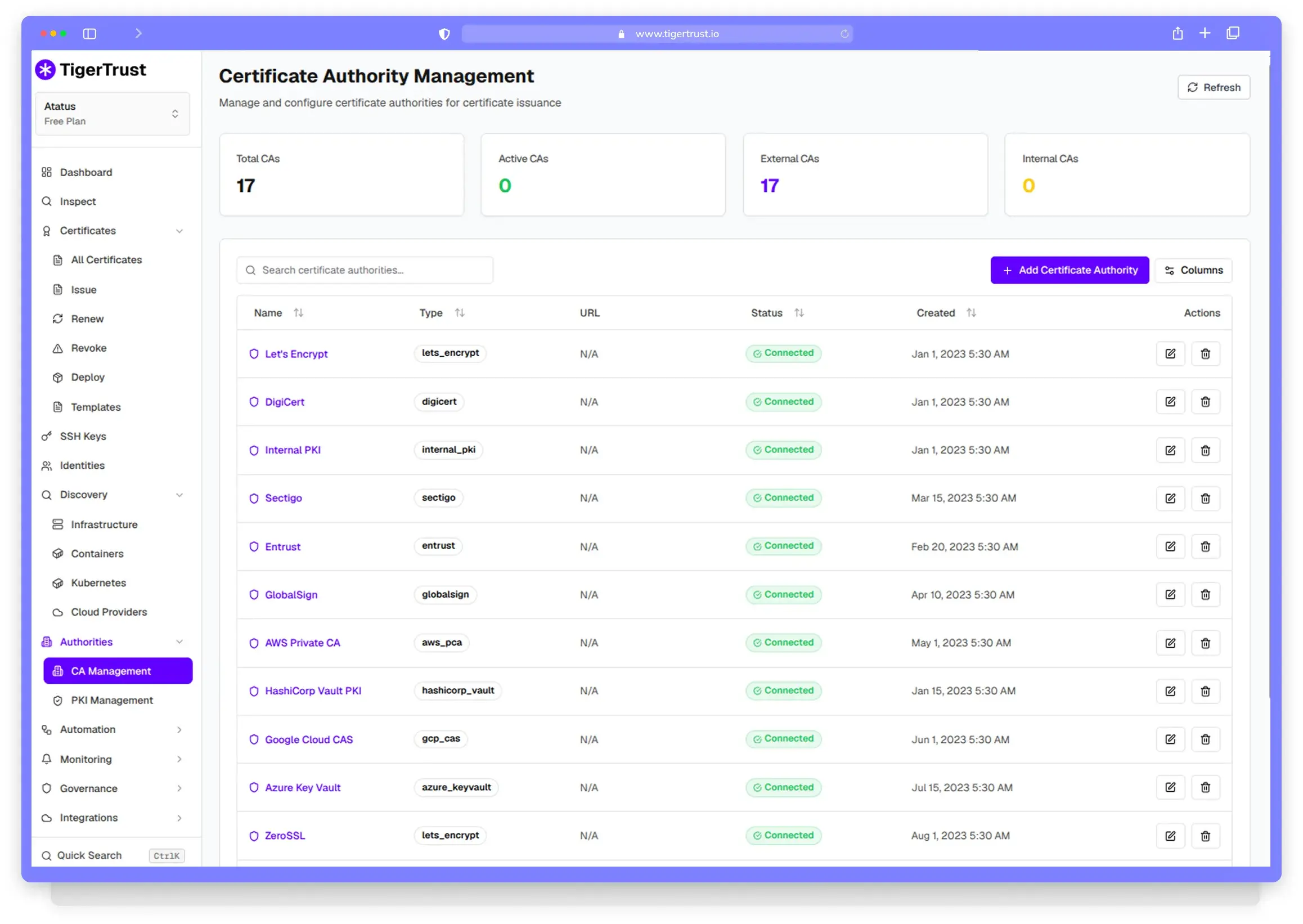The width and height of the screenshot is (1303, 924).
Task: Open the Let's Encrypt authority link
Action: pos(296,354)
